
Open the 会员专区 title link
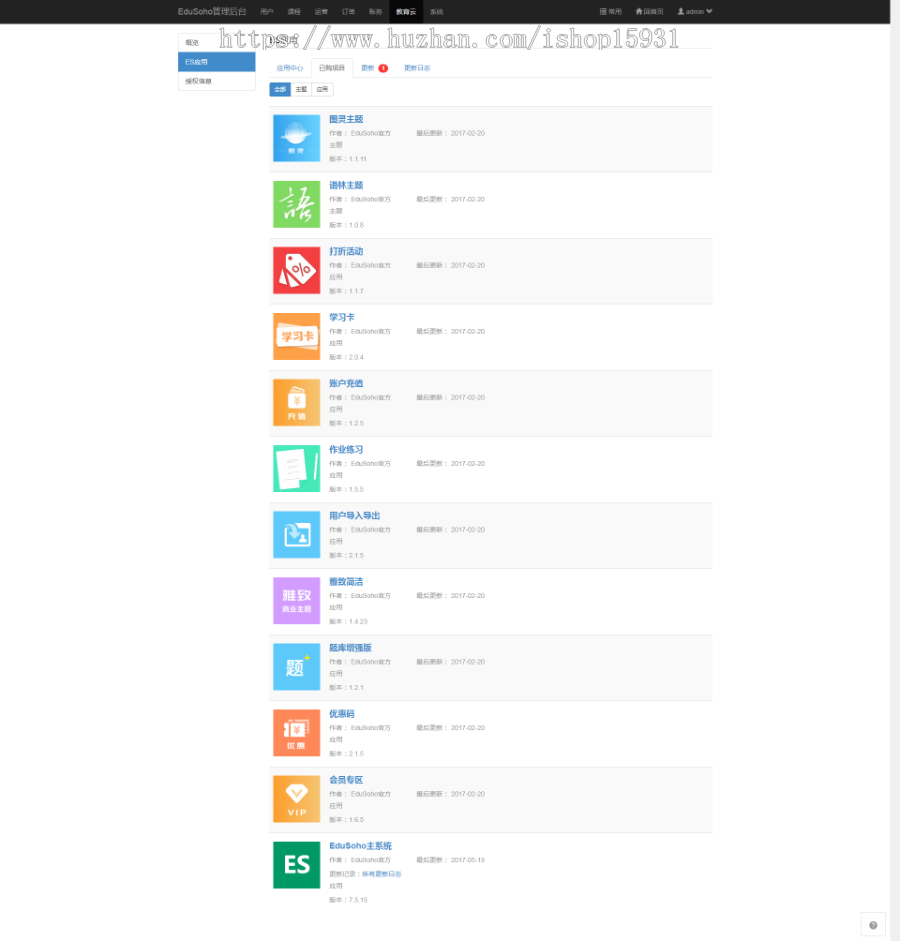pos(346,779)
